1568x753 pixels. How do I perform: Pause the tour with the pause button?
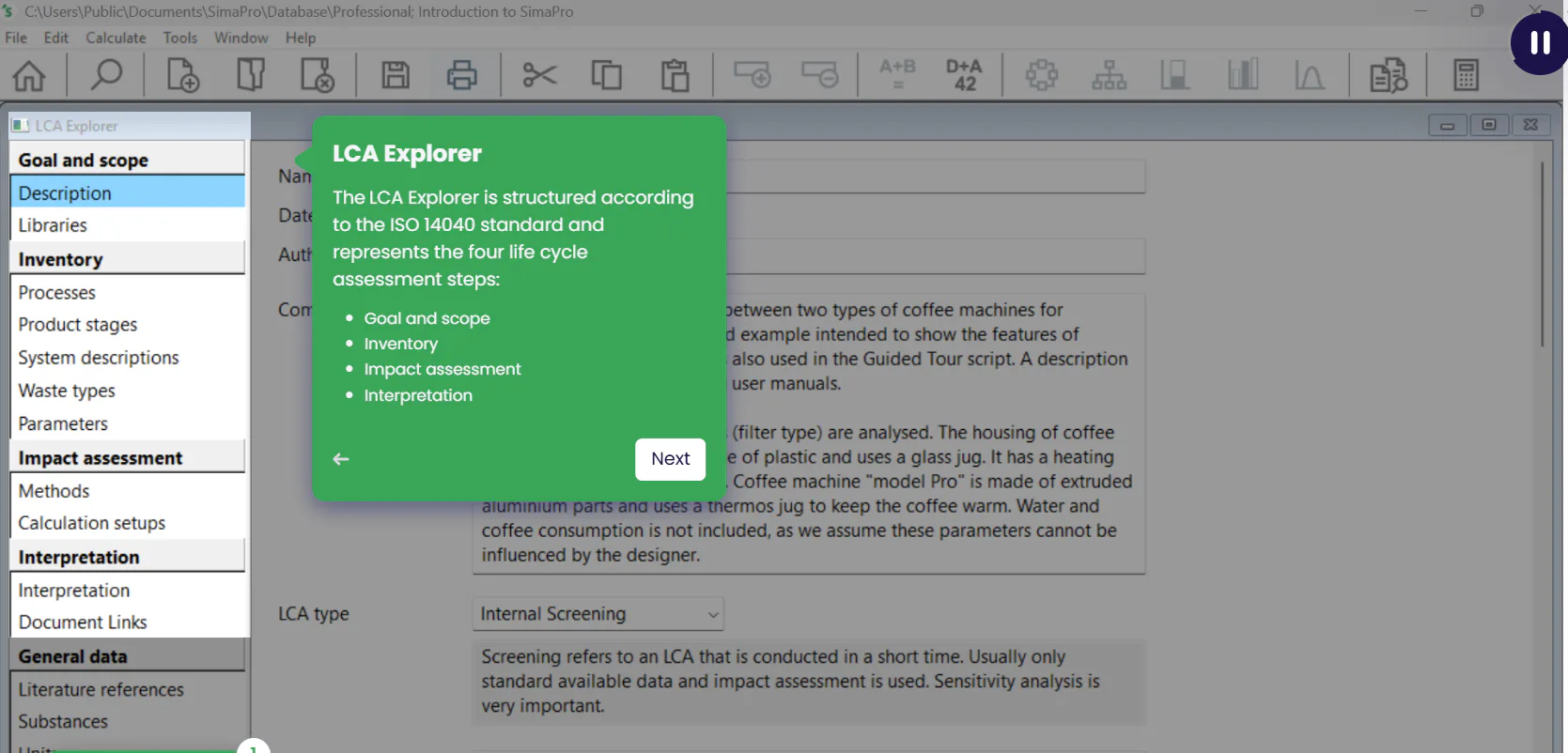coord(1539,42)
